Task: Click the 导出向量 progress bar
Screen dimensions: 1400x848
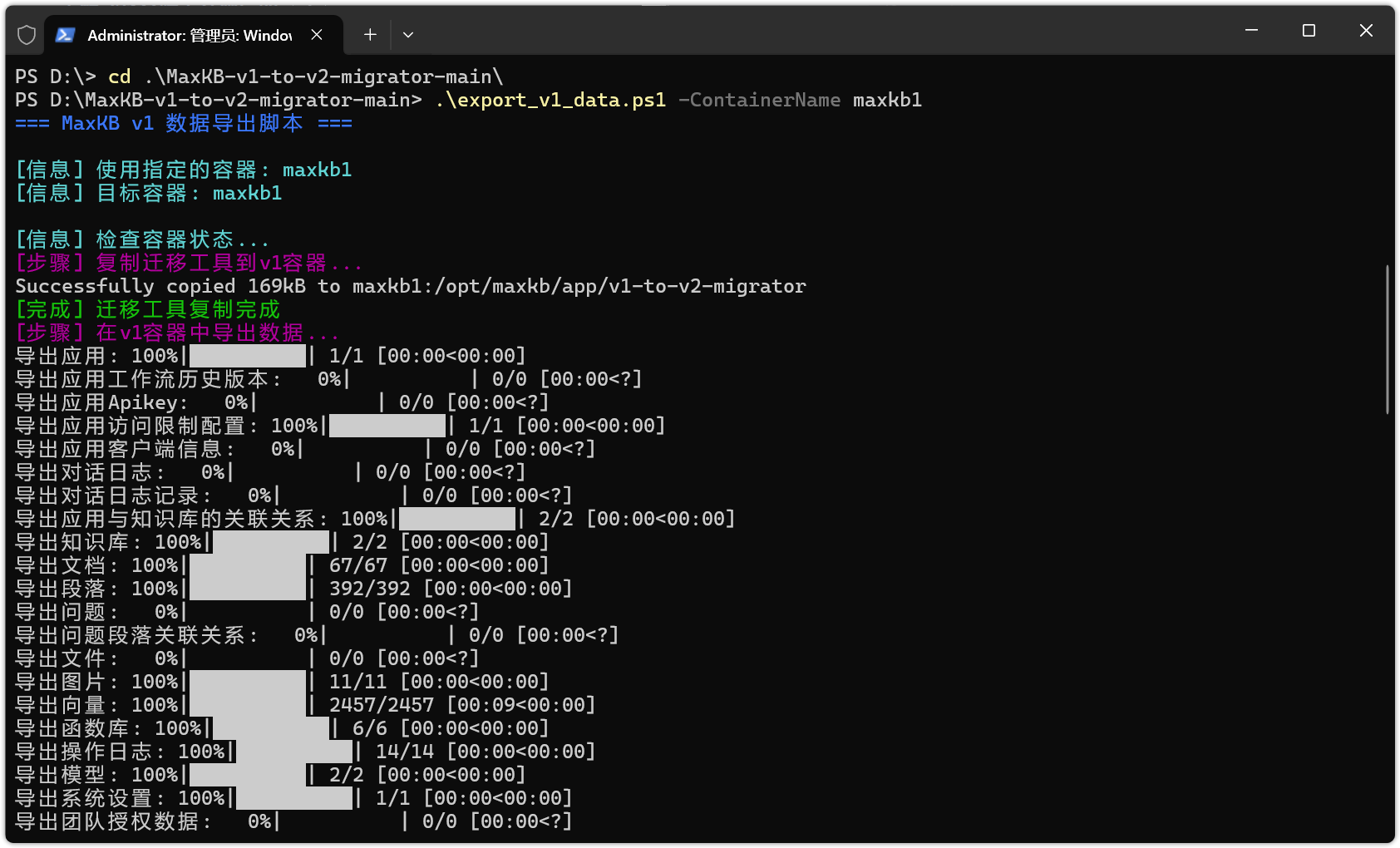Action: point(248,705)
